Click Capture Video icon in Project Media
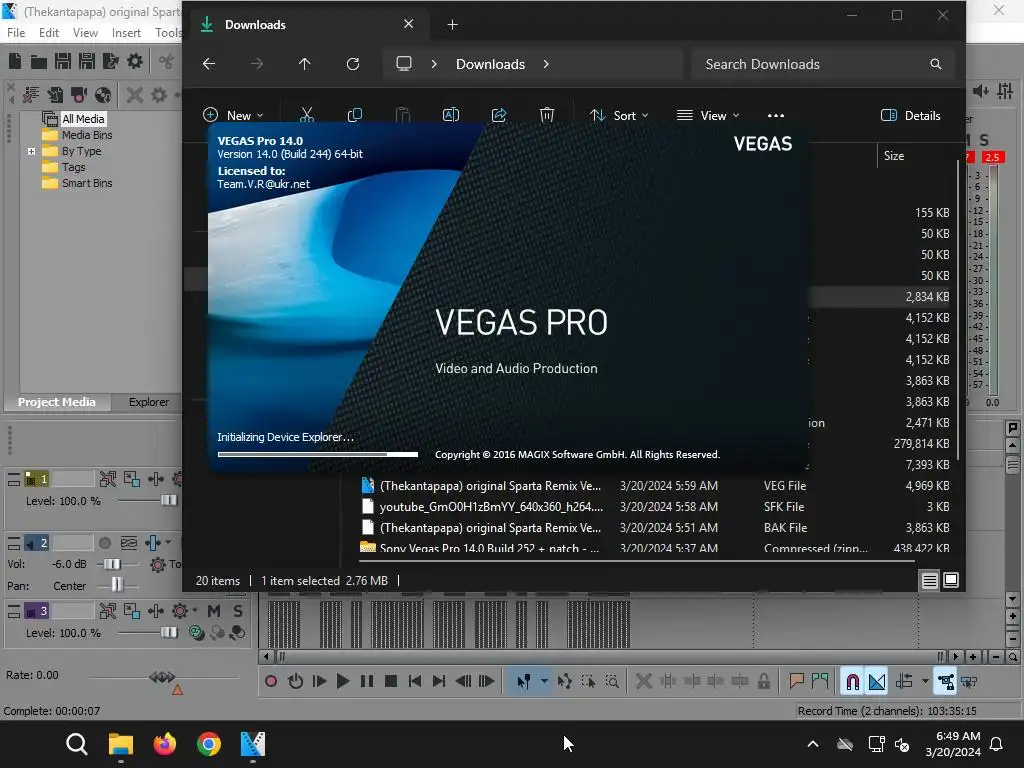The image size is (1024, 768). (79, 95)
